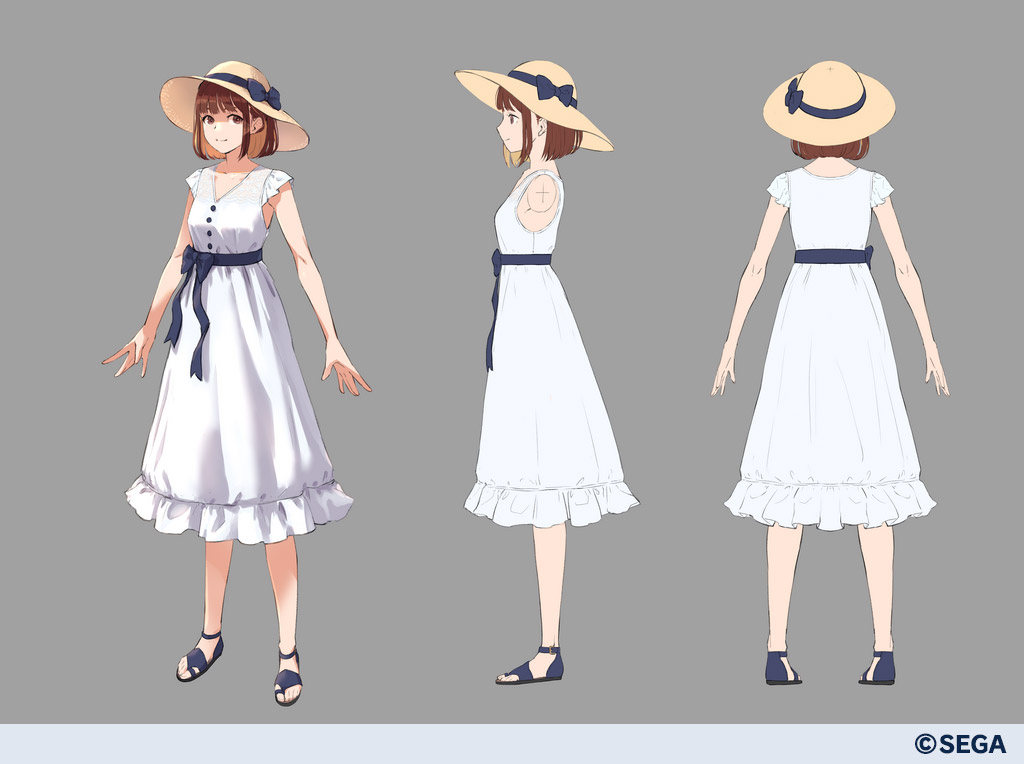
Task: Select the waist ribbon knot on side view
Action: tap(496, 262)
